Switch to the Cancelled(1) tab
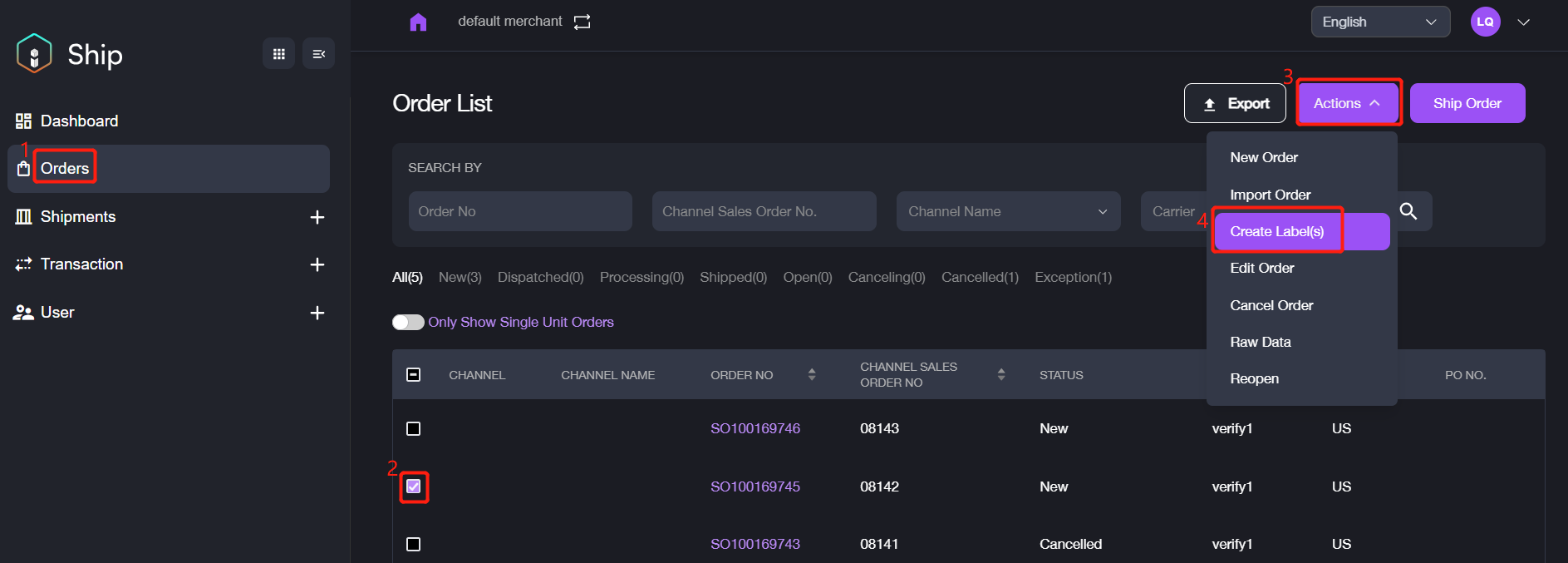 tap(980, 277)
